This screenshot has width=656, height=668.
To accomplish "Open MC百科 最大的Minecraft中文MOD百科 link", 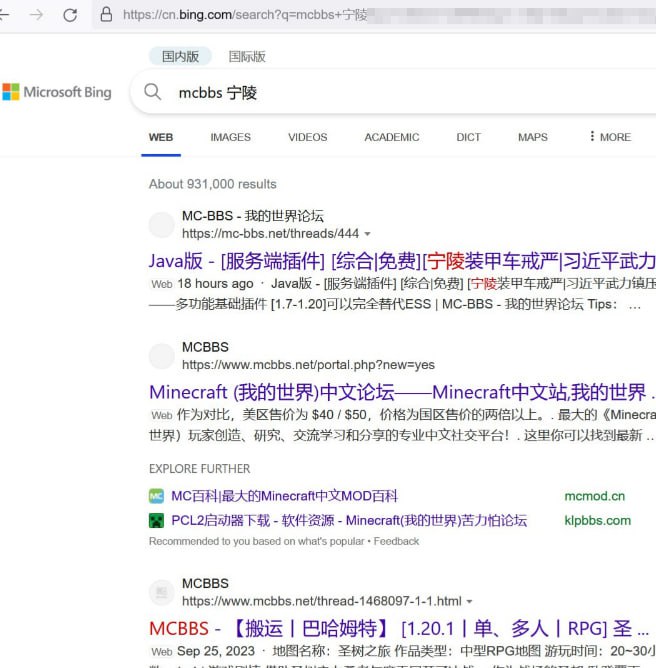I will (x=285, y=496).
